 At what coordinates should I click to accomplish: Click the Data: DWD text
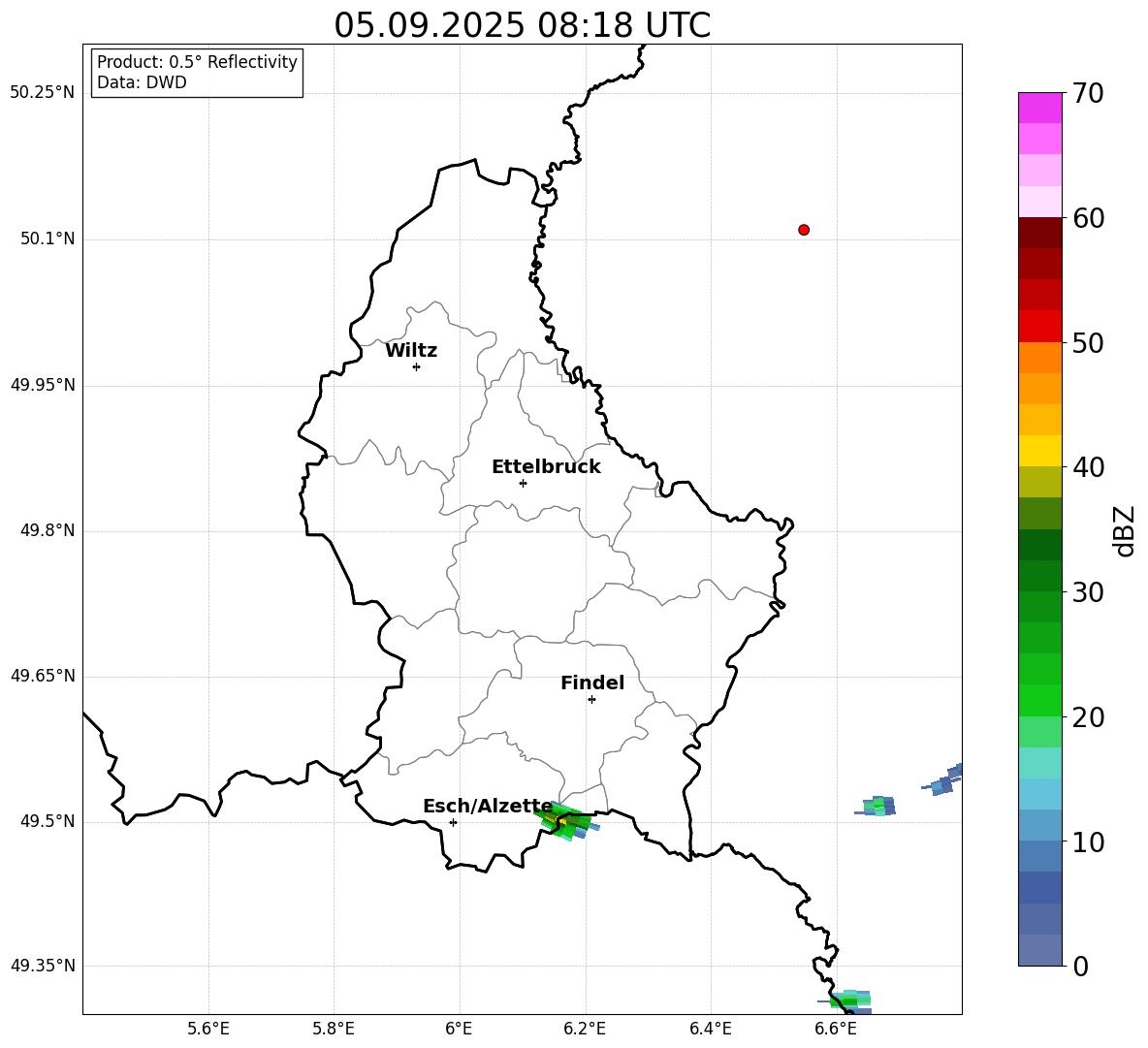click(142, 82)
